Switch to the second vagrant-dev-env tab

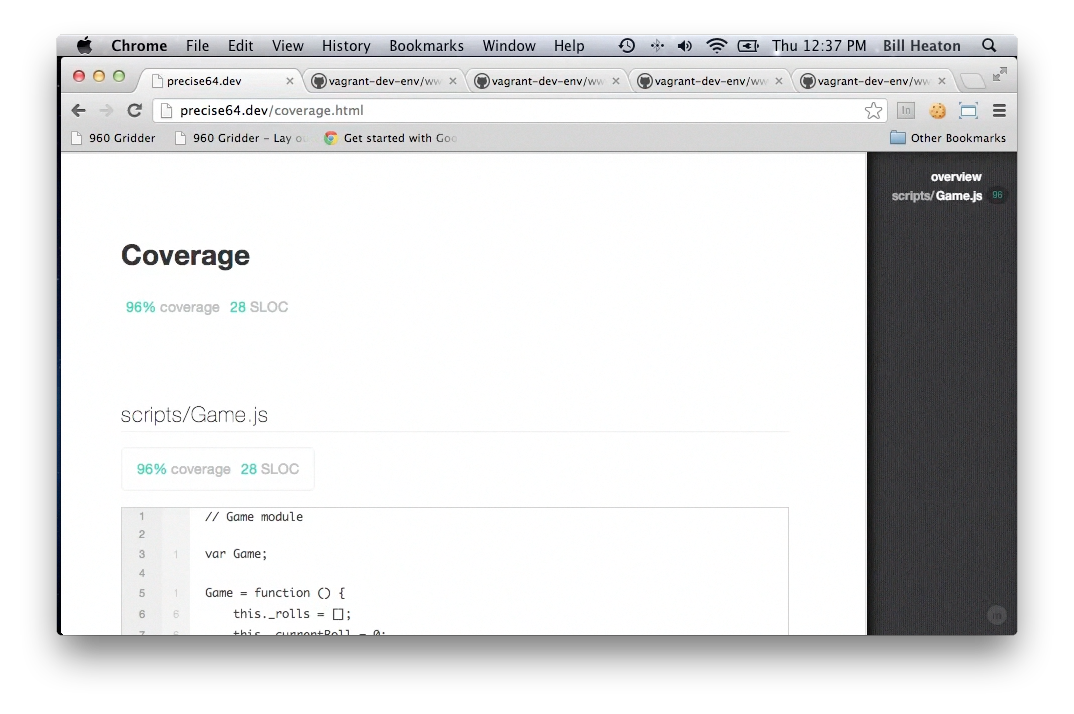[x=541, y=81]
